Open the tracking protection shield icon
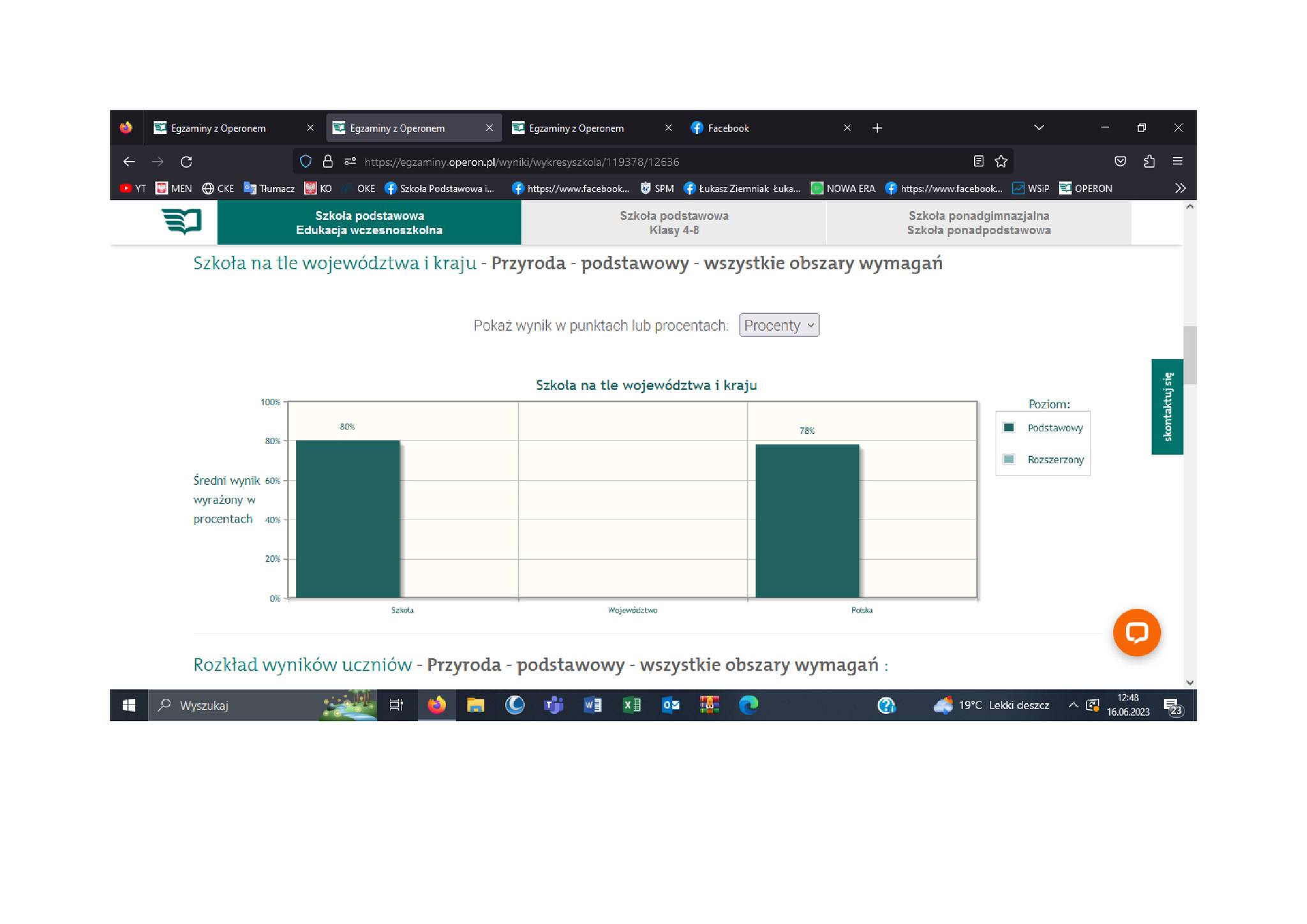The image size is (1307, 924). point(306,161)
